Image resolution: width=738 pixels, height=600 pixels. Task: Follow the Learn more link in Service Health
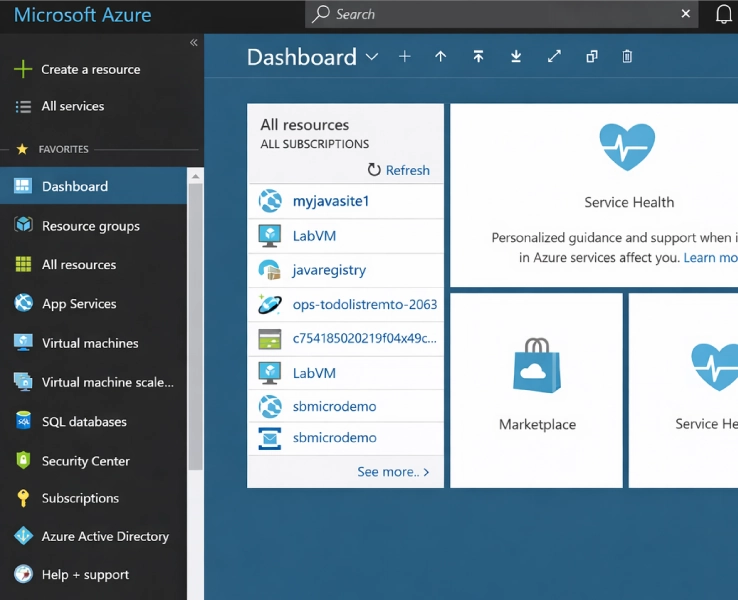pyautogui.click(x=710, y=257)
